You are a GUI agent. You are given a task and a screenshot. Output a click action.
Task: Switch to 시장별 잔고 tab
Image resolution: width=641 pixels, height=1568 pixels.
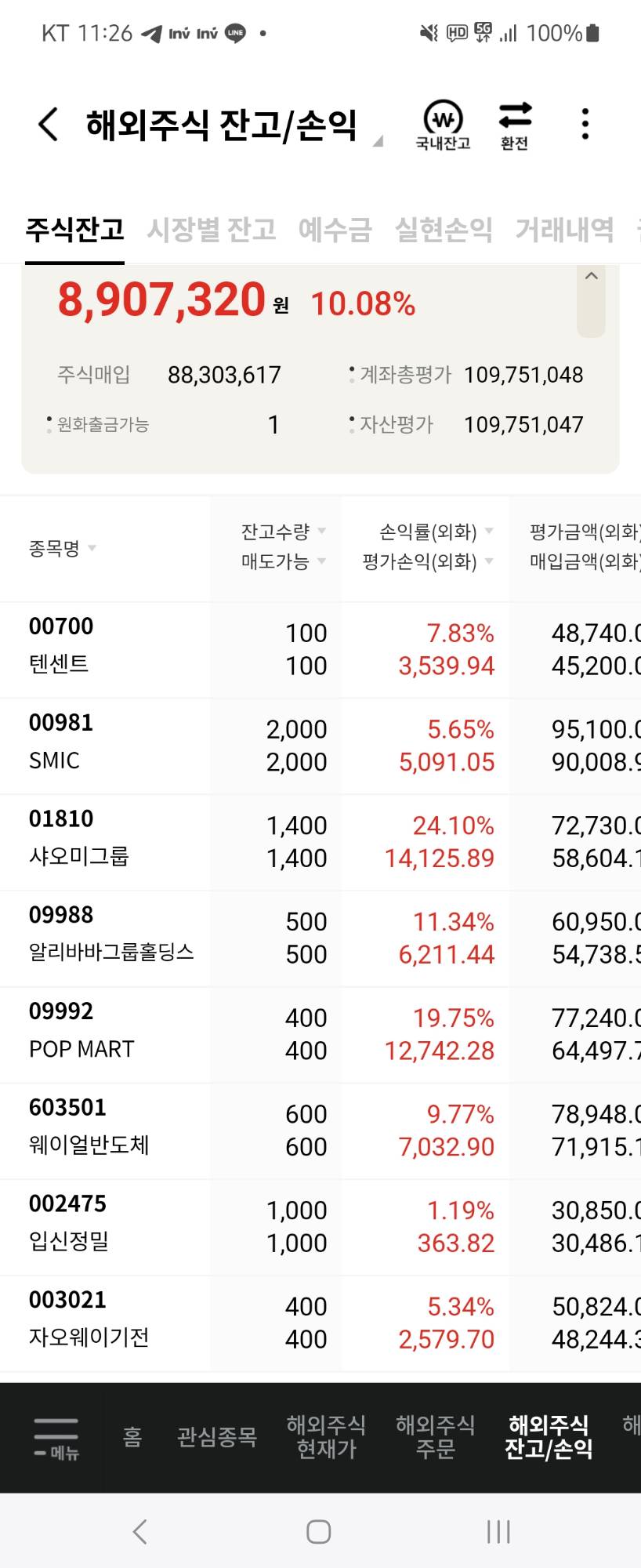click(x=212, y=230)
